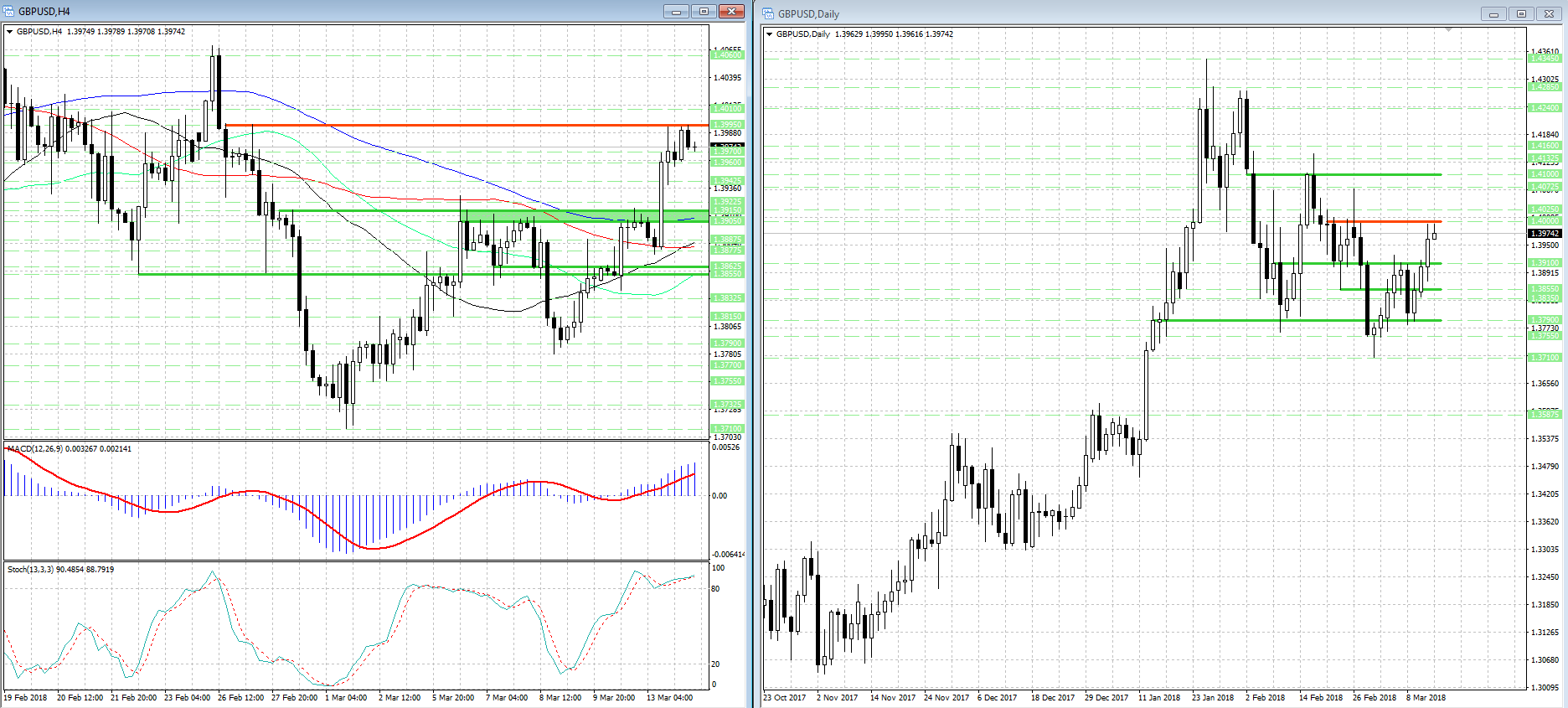Viewport: 1568px width, 708px height.
Task: Click the 1.38065 price scale value in H4 chart
Action: coord(727,327)
